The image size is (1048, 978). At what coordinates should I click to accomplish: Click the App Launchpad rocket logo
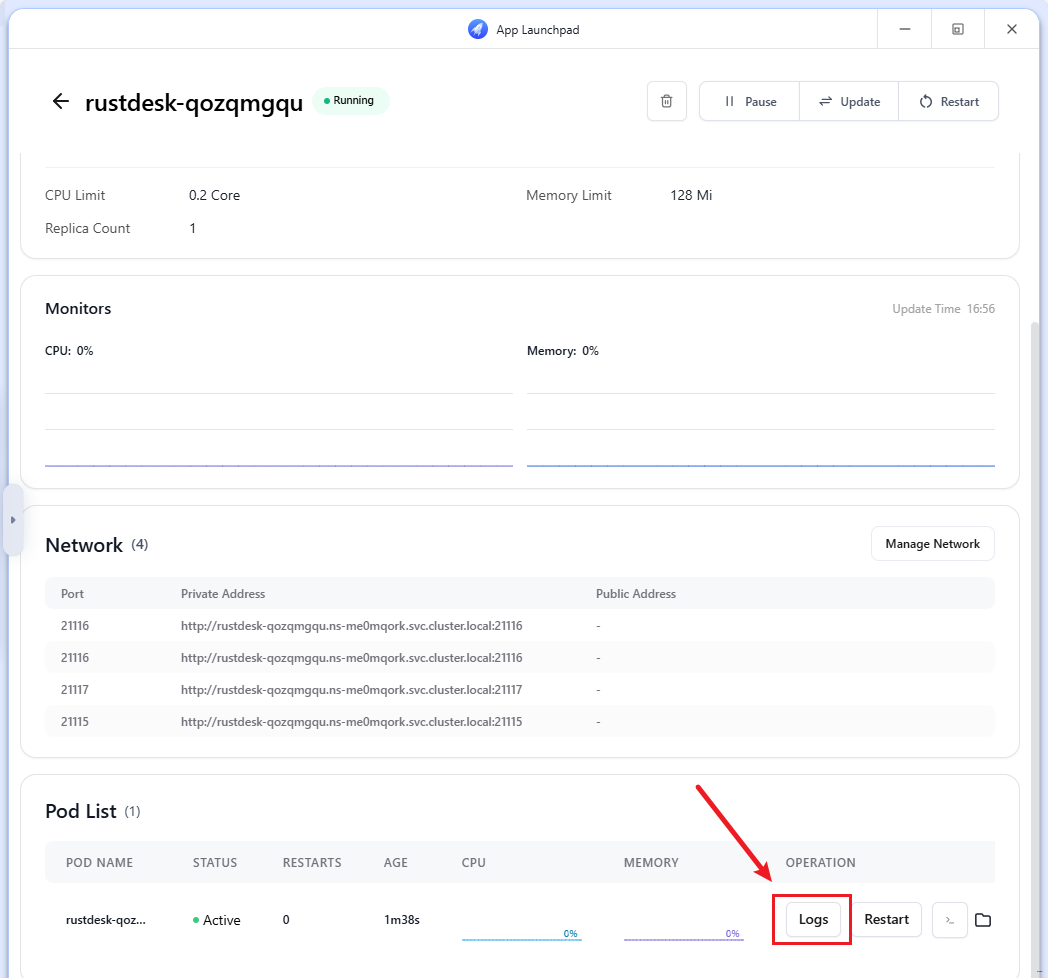tap(478, 29)
